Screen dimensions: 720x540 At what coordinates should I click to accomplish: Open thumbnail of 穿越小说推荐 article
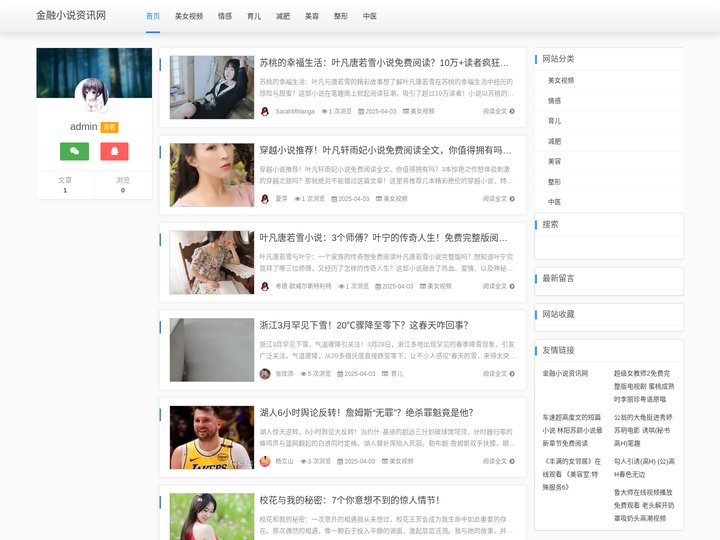coord(212,175)
